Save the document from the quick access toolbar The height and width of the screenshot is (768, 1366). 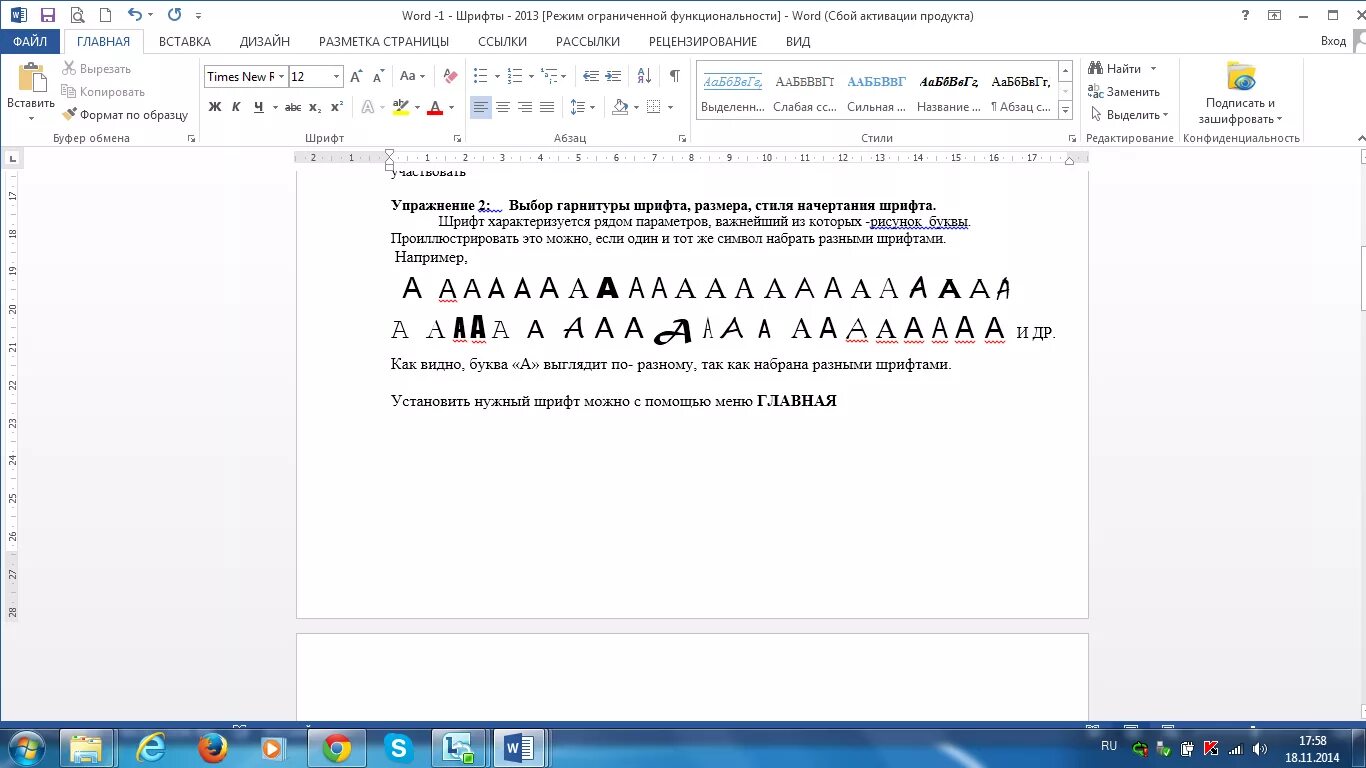(x=48, y=15)
